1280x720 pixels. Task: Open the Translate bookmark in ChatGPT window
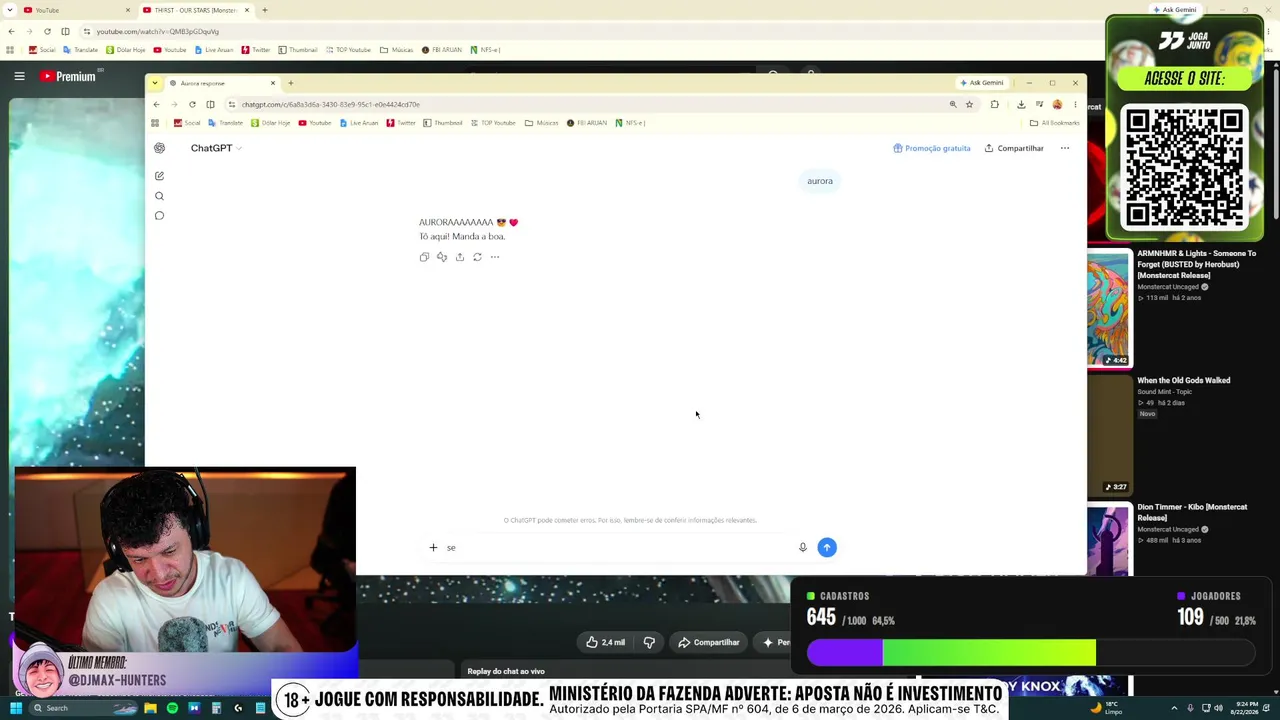[225, 123]
